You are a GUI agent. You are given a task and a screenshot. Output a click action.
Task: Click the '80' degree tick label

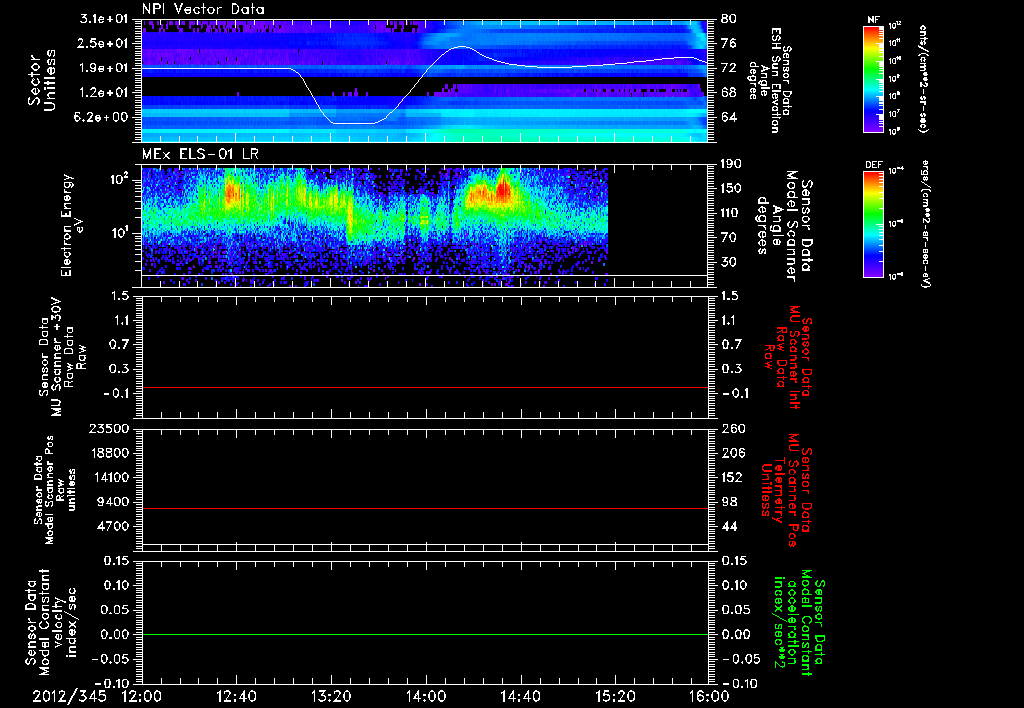(729, 19)
